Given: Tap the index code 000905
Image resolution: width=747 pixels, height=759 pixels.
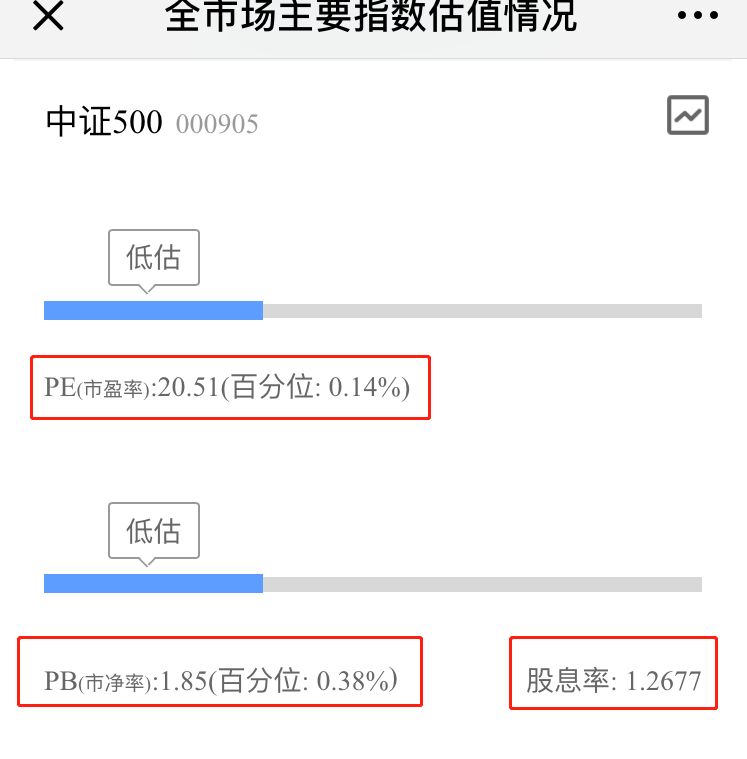Looking at the screenshot, I should click(x=217, y=124).
